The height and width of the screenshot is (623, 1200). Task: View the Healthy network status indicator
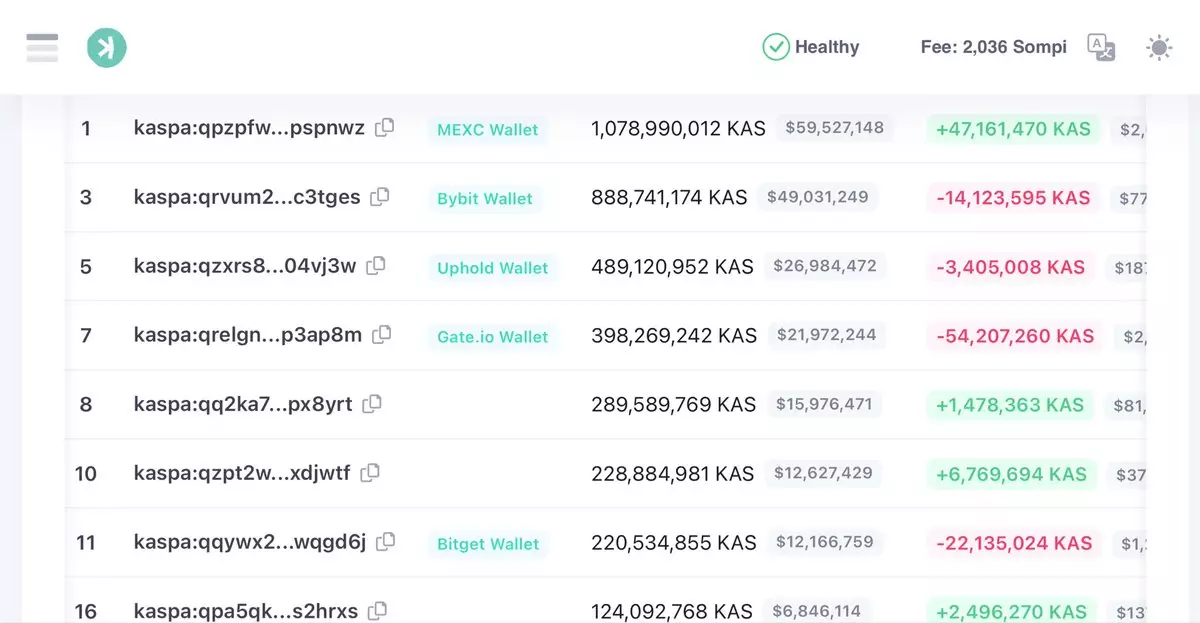(x=811, y=47)
